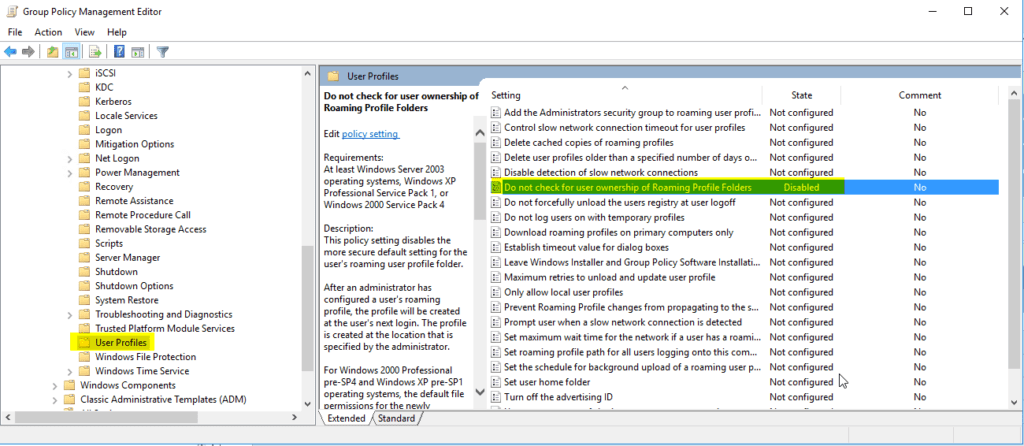The height and width of the screenshot is (446, 1024).
Task: Click the policy icon beside Set user home folder
Action: point(496,382)
